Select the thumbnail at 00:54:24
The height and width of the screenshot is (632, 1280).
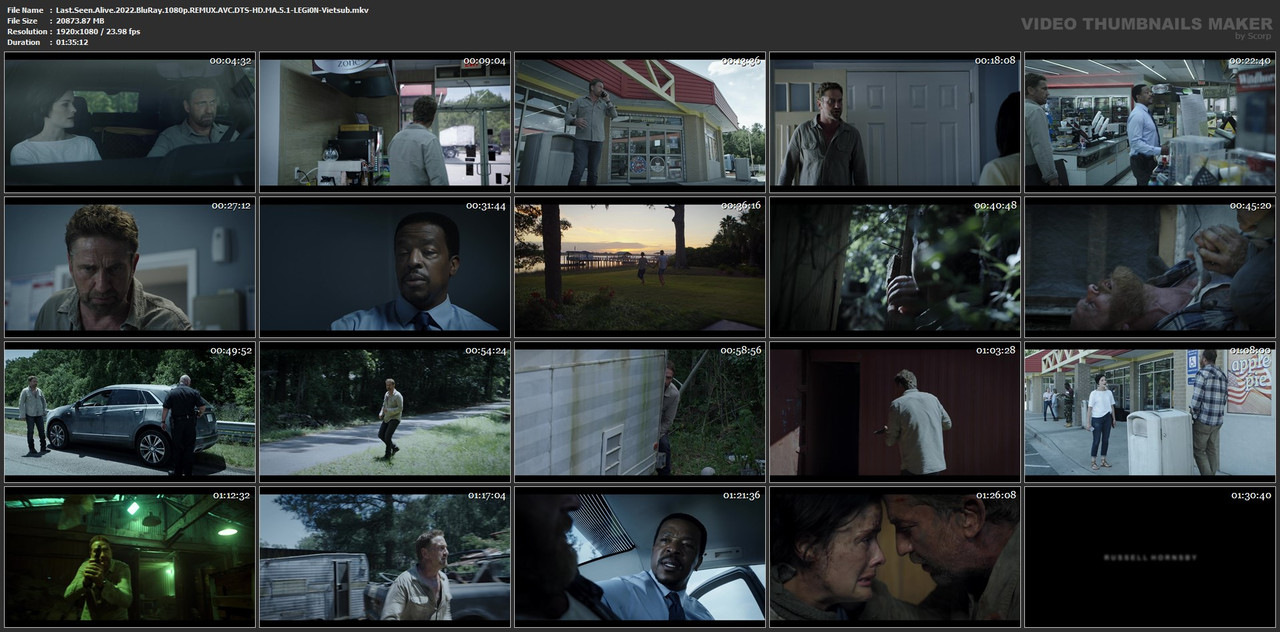385,412
